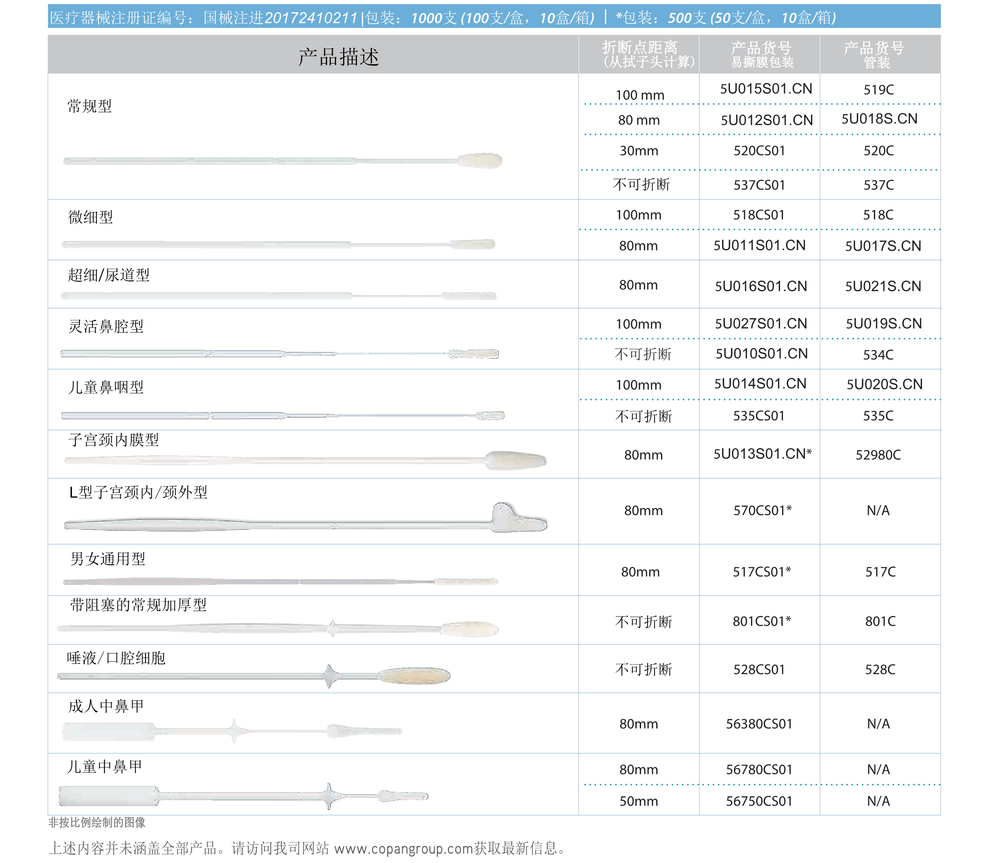Click product code 535CS01
1000x863 pixels.
tap(759, 416)
